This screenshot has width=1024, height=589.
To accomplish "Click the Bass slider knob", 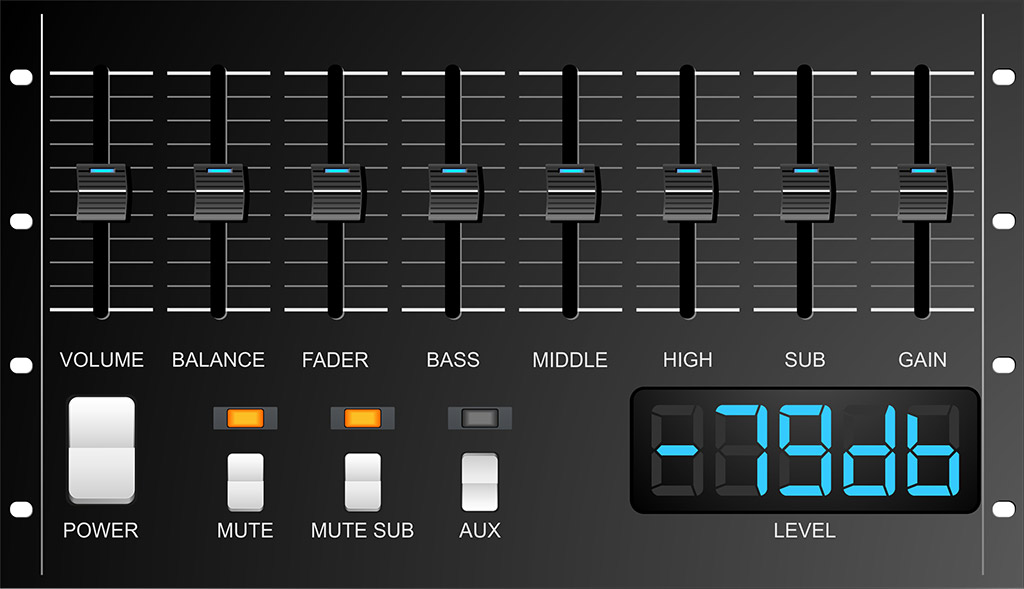I will 453,192.
